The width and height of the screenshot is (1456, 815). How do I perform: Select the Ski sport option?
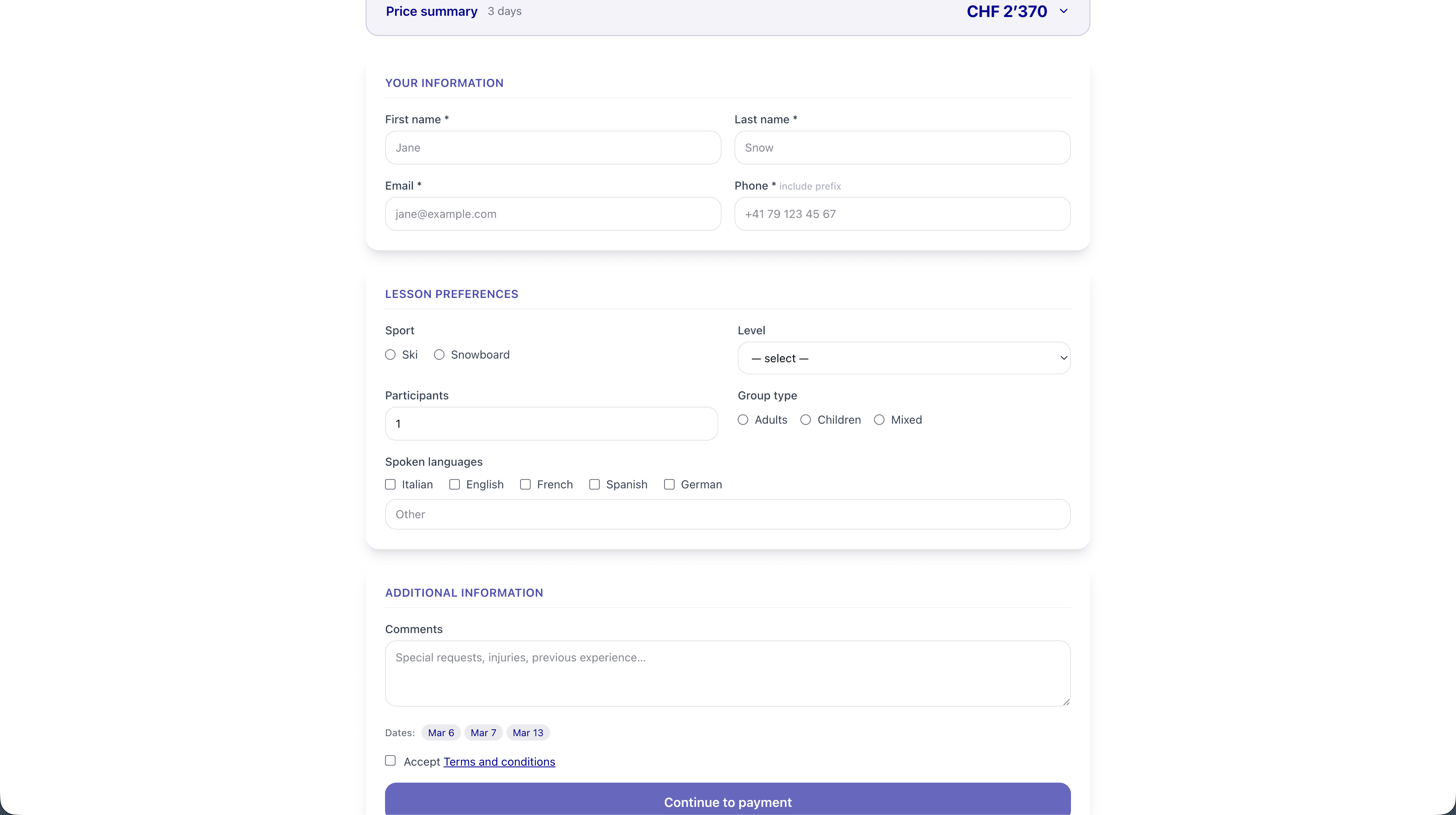pyautogui.click(x=390, y=355)
